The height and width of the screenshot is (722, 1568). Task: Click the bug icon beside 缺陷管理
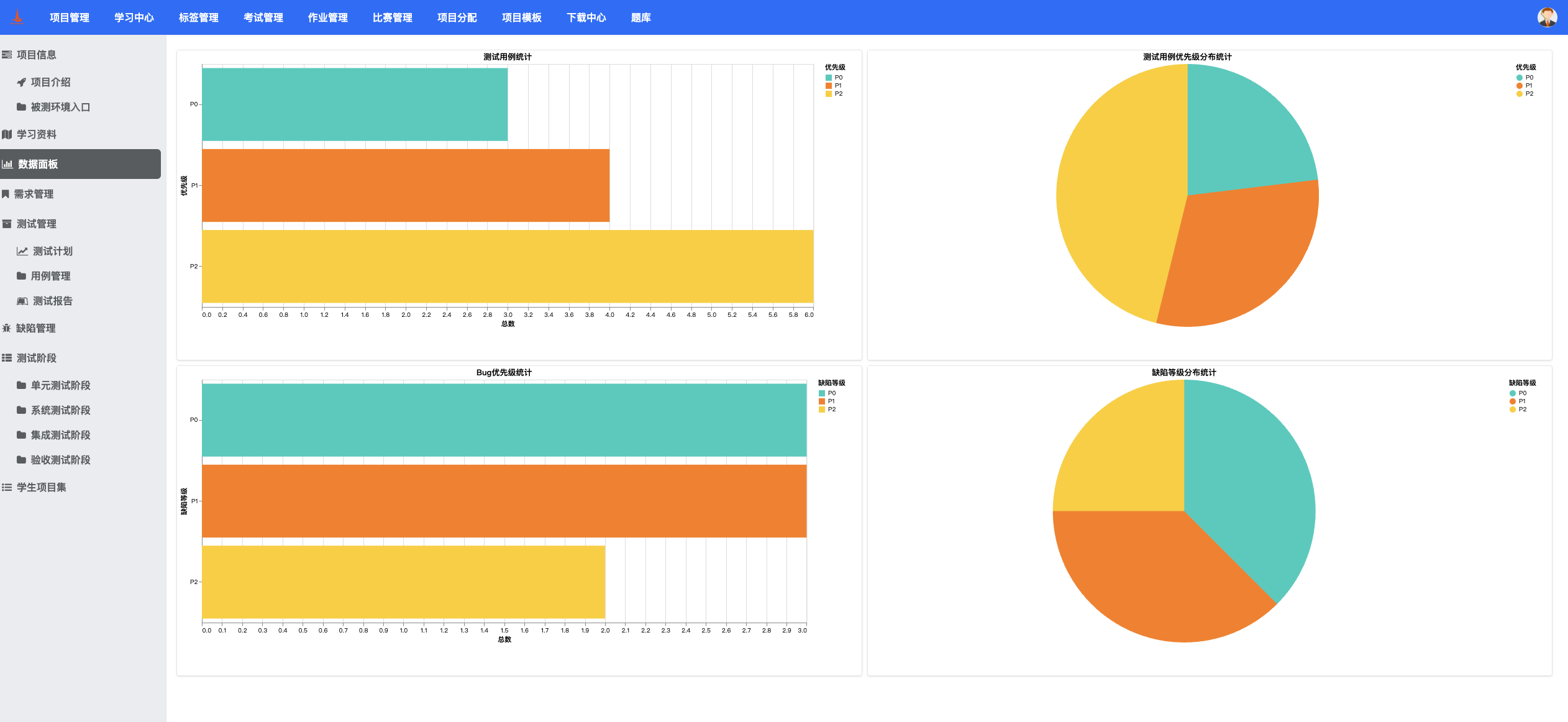point(7,328)
